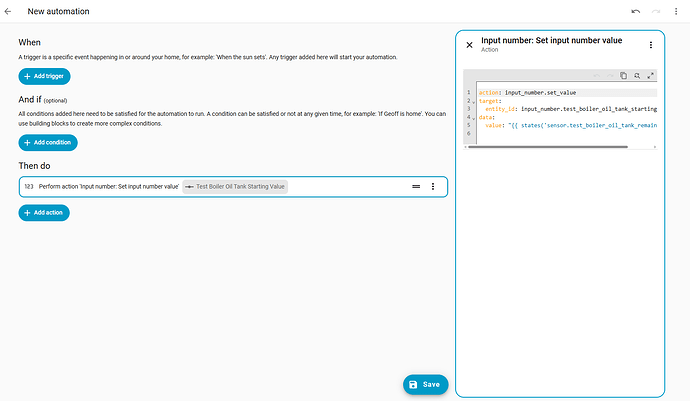Click the 'Input number: Set input number value' heading
This screenshot has width=690, height=401.
point(551,40)
